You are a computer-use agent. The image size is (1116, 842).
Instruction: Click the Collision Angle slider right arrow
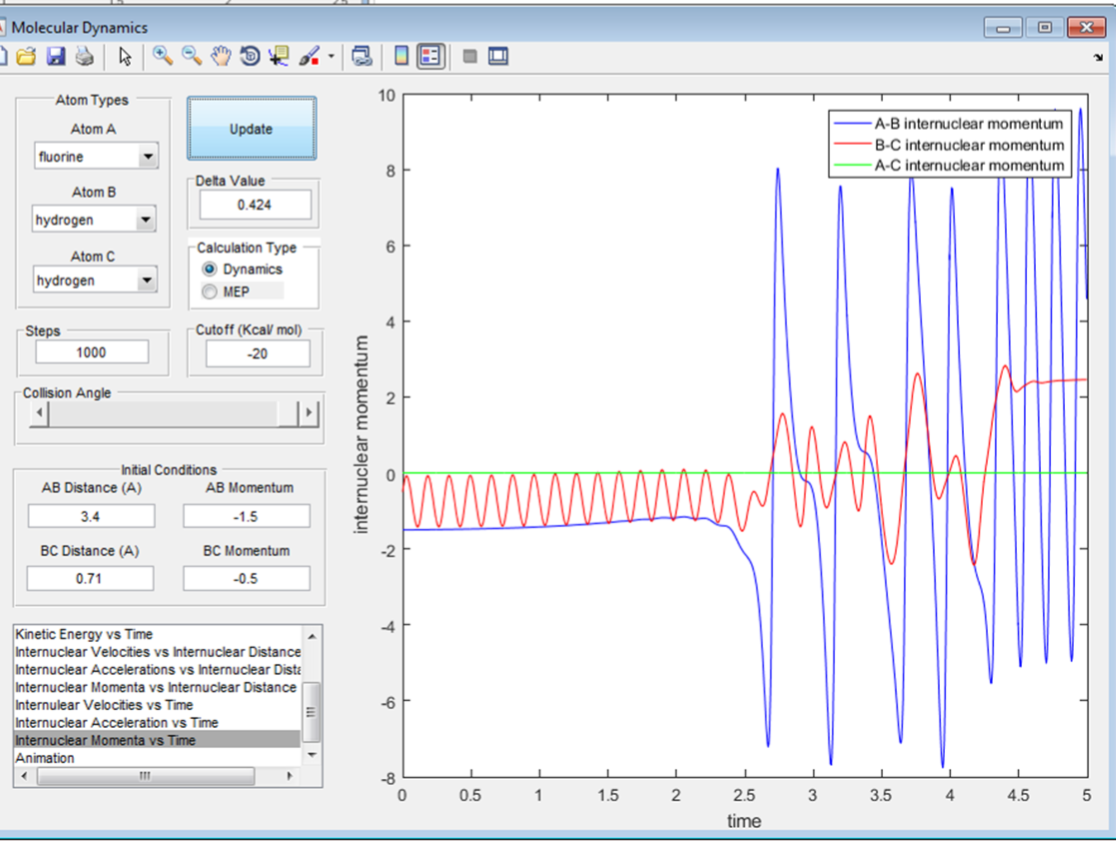309,413
